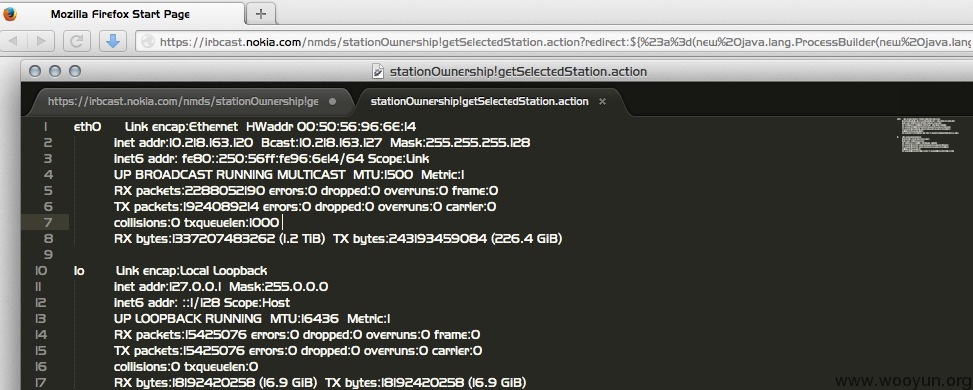Focus the browser URL address field
The image size is (973, 390).
click(x=554, y=42)
